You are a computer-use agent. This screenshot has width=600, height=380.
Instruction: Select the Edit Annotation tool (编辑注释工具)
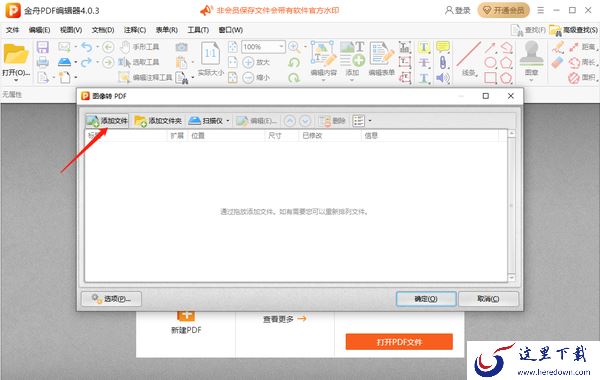click(x=145, y=78)
